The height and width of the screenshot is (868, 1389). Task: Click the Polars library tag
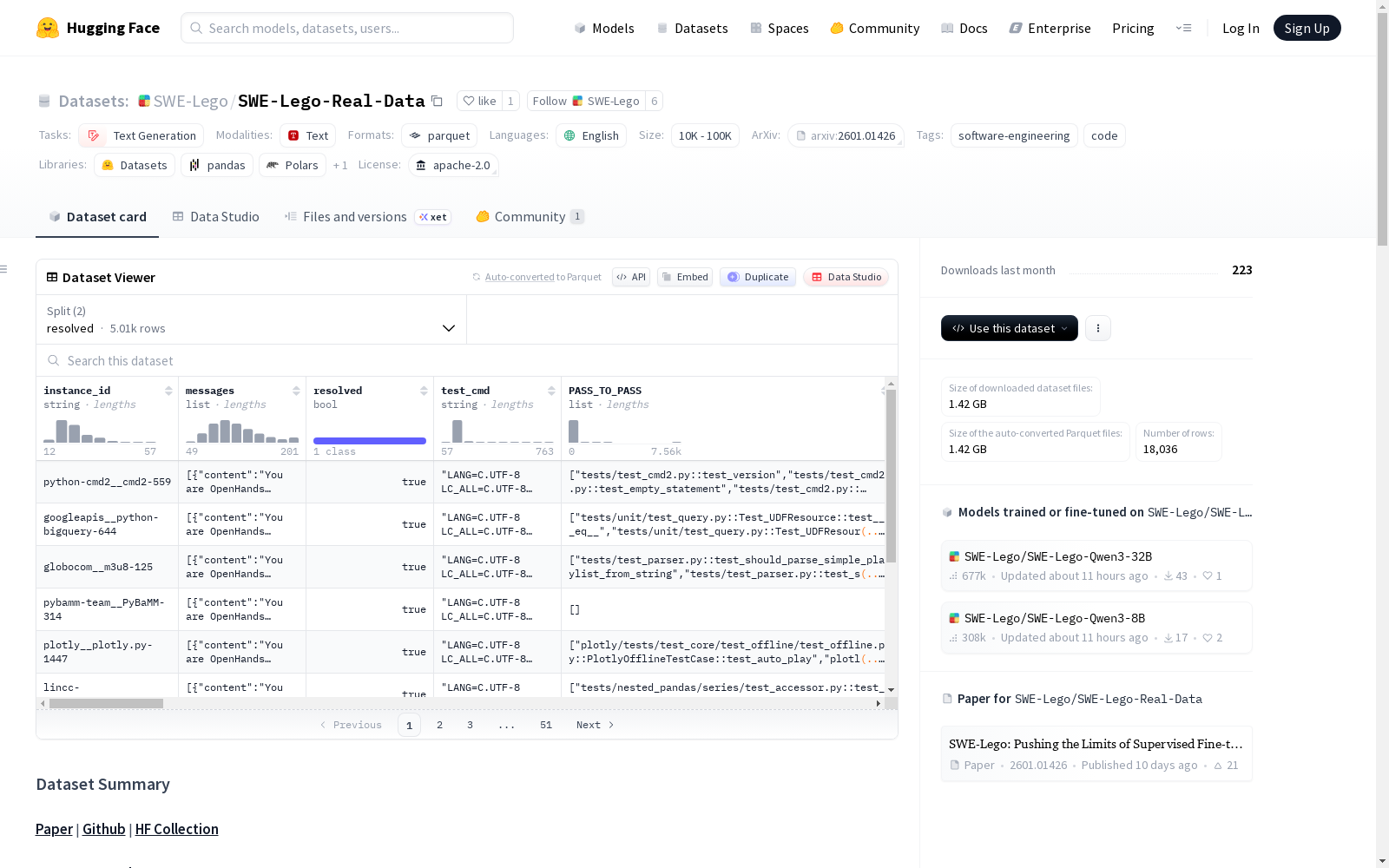pos(293,165)
